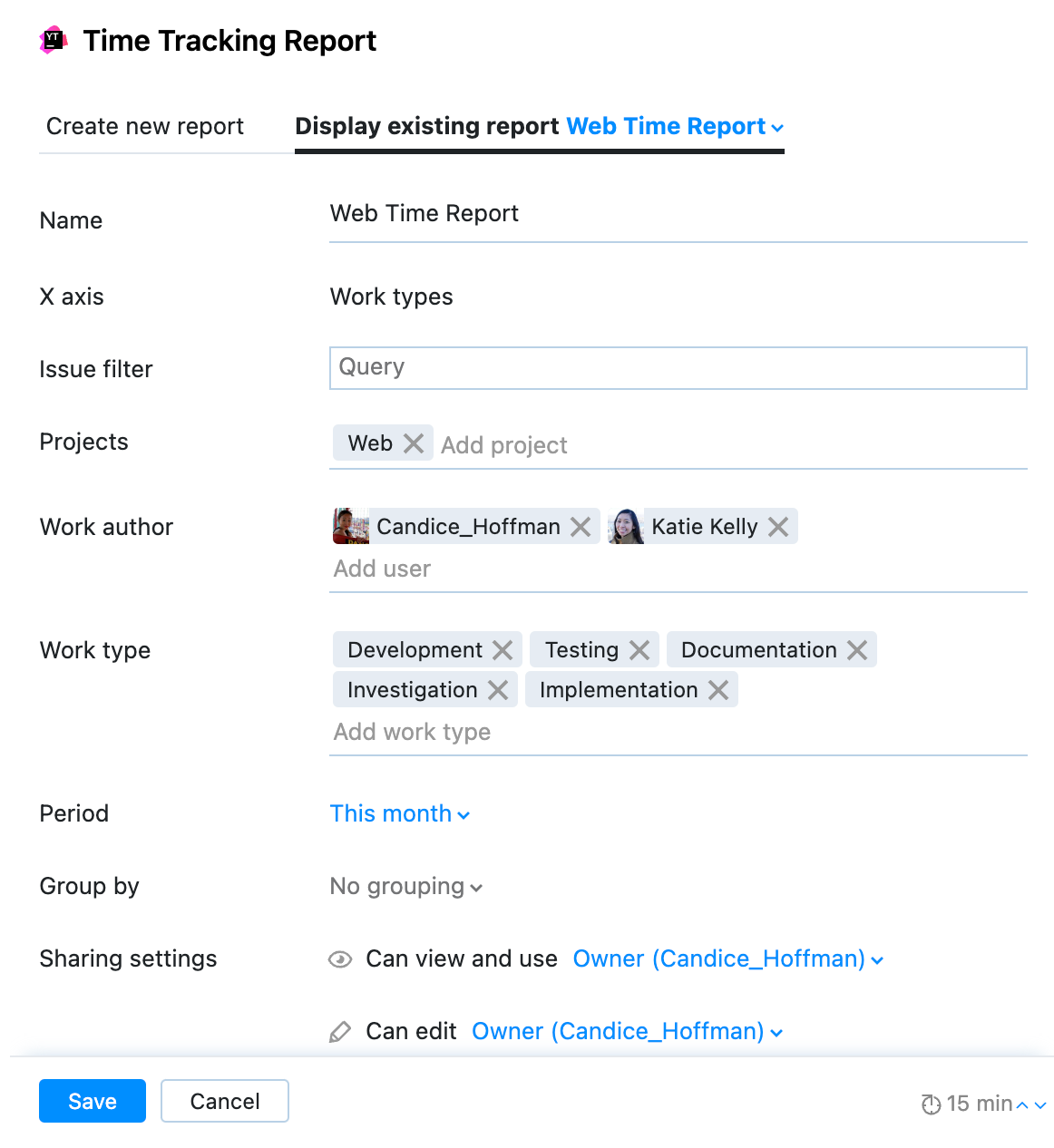Image resolution: width=1054 pixels, height=1148 pixels.
Task: Click the eye icon beside Can view and use
Action: point(339,958)
